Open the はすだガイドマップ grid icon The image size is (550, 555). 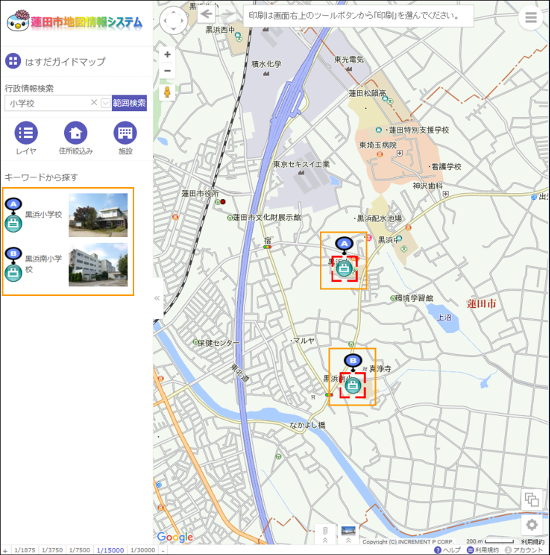tap(13, 61)
